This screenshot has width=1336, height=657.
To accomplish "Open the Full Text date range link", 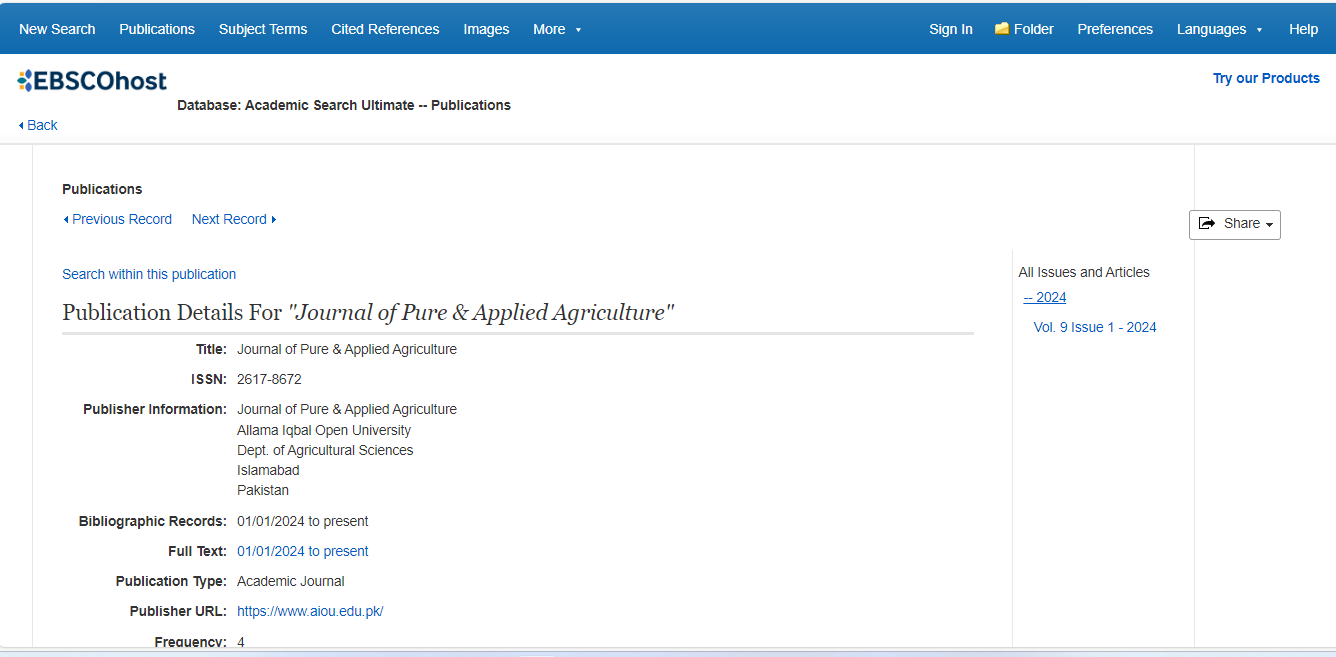I will click(x=302, y=551).
